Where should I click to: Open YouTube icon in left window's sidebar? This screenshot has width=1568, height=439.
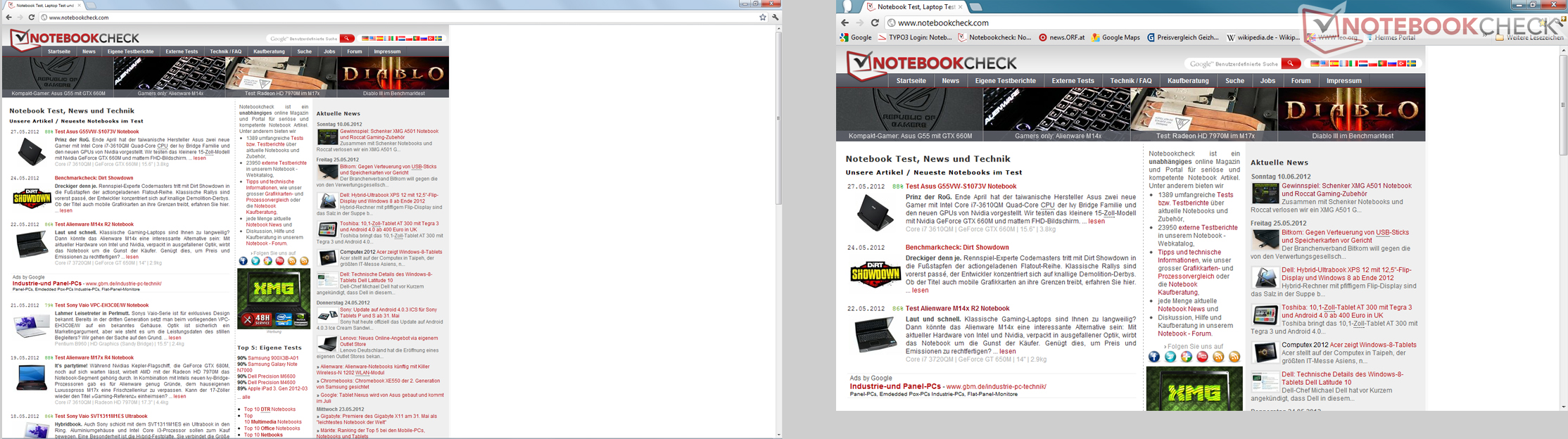coord(279,261)
